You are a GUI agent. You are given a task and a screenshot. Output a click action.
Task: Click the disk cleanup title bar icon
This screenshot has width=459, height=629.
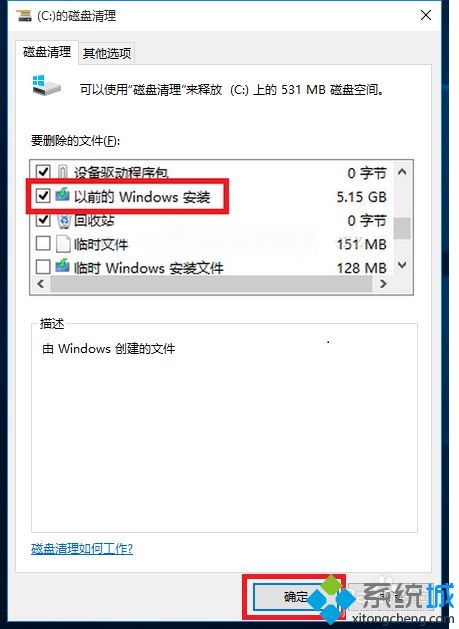tap(24, 16)
